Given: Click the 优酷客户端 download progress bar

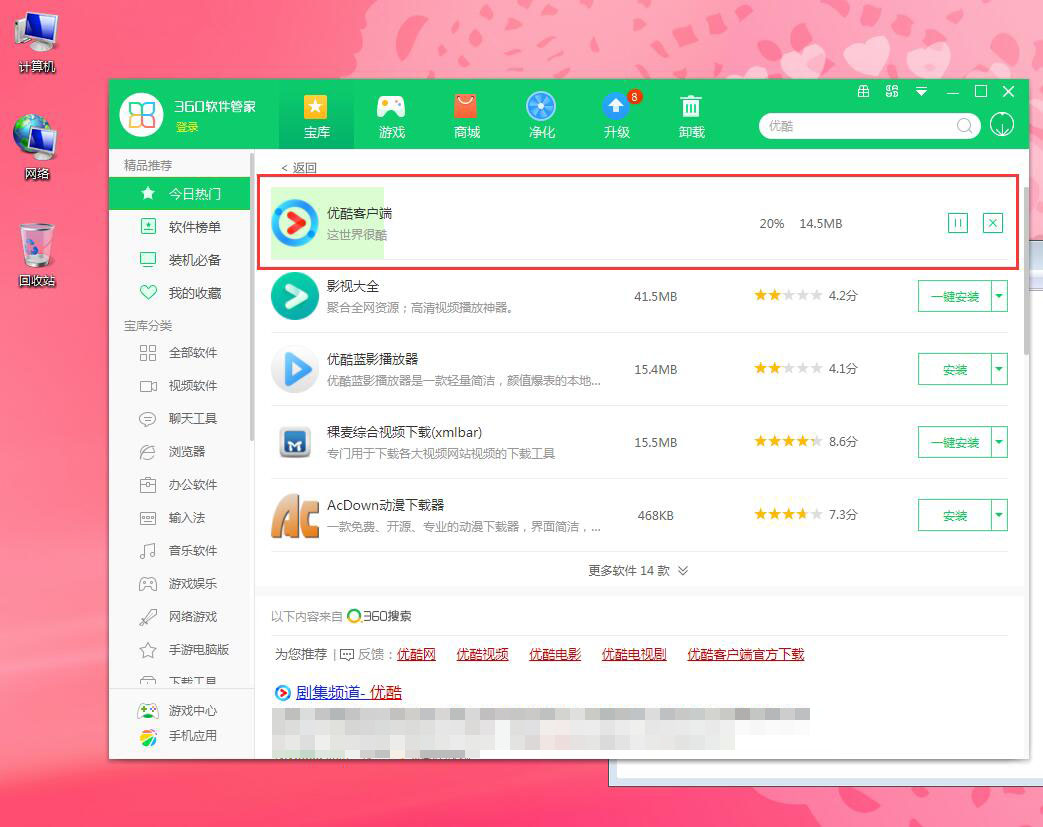Looking at the screenshot, I should (327, 223).
